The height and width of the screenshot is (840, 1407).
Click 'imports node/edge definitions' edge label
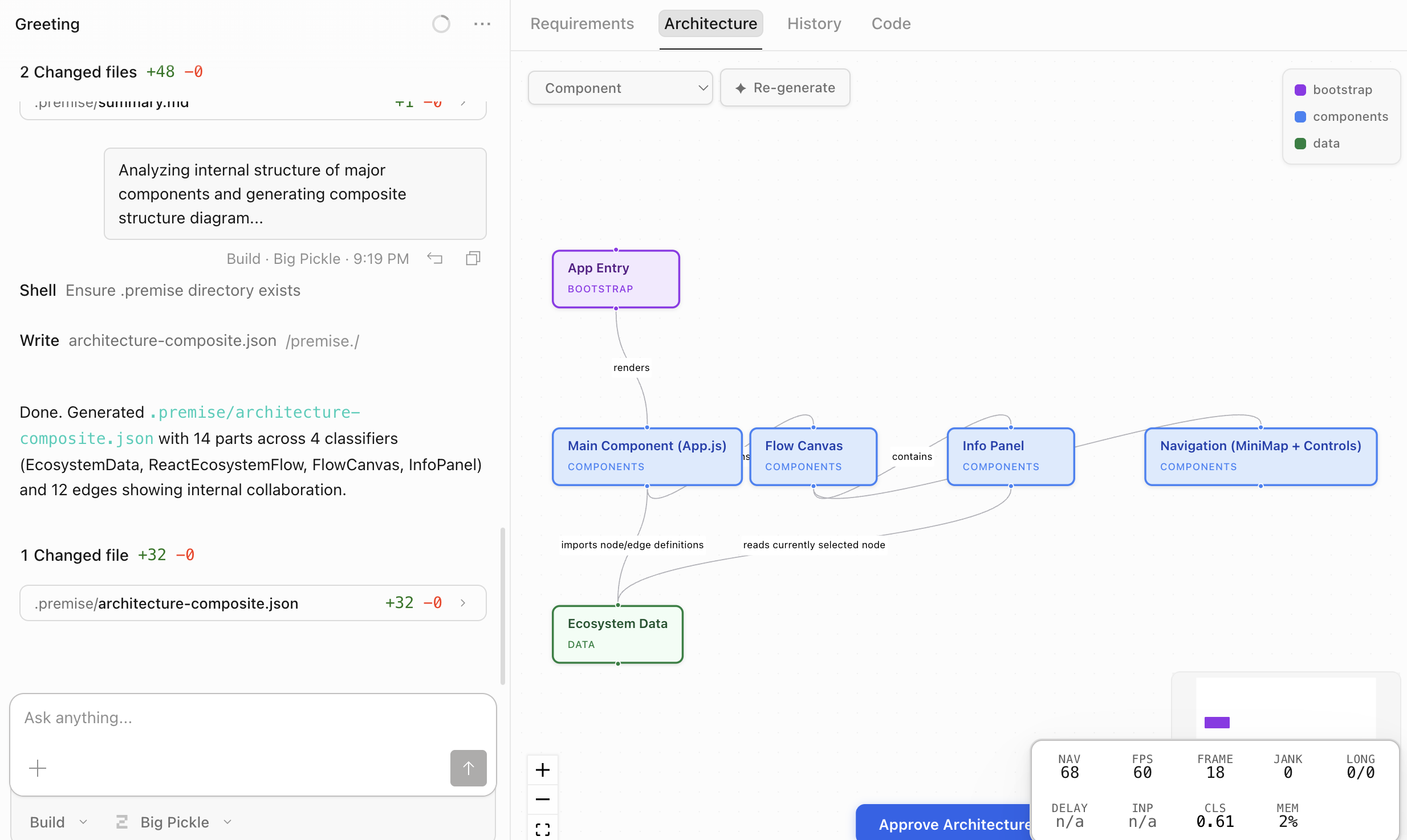click(632, 545)
